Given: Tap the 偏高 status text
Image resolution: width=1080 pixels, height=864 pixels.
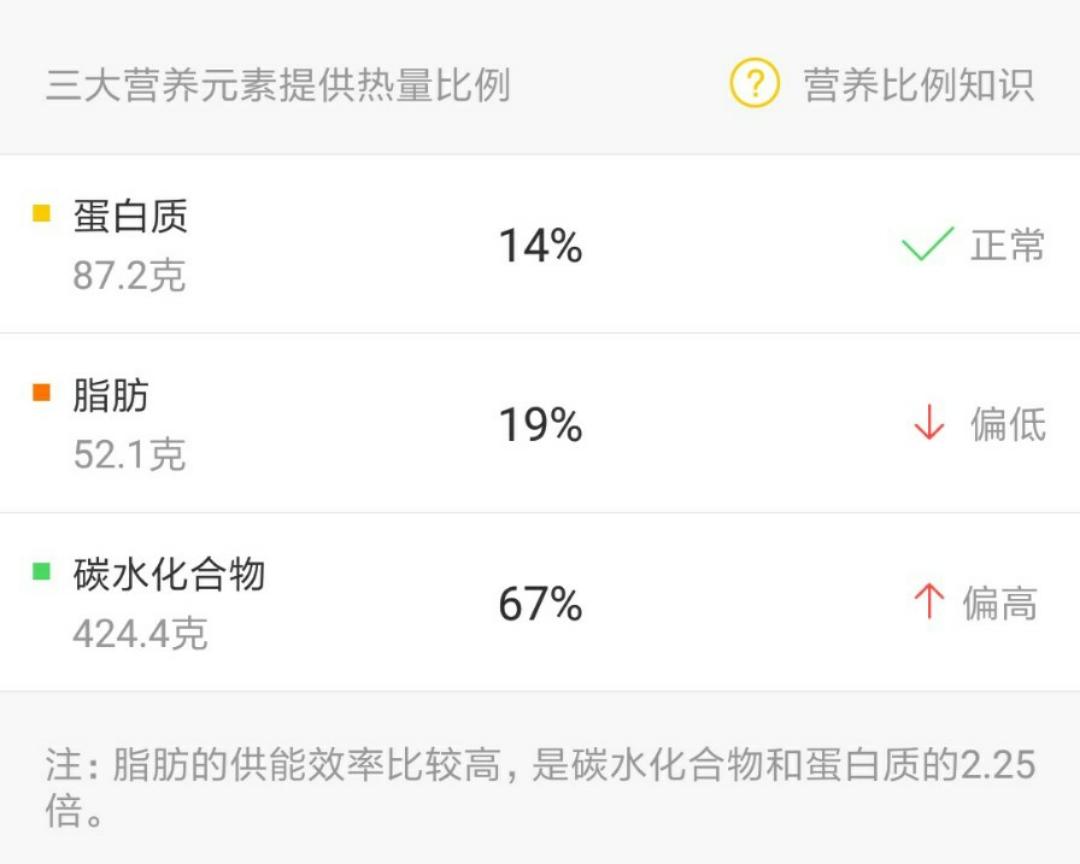Looking at the screenshot, I should pos(1000,604).
